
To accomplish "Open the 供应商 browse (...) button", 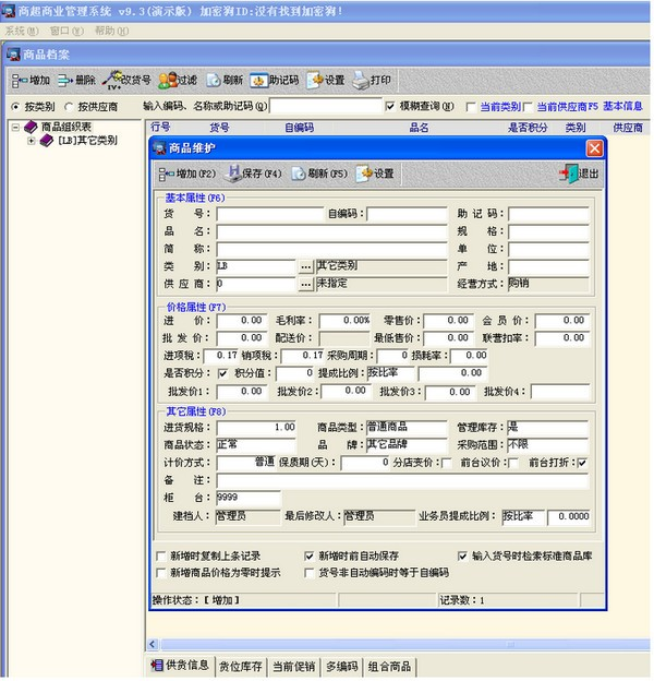I will click(x=306, y=284).
